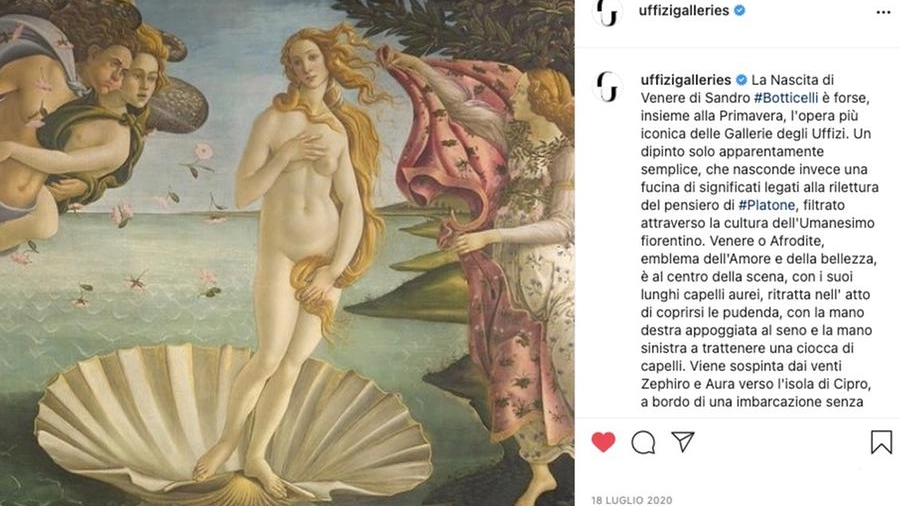Open uffizigalleries avatar beside caption
The width and height of the screenshot is (900, 506).
click(607, 87)
